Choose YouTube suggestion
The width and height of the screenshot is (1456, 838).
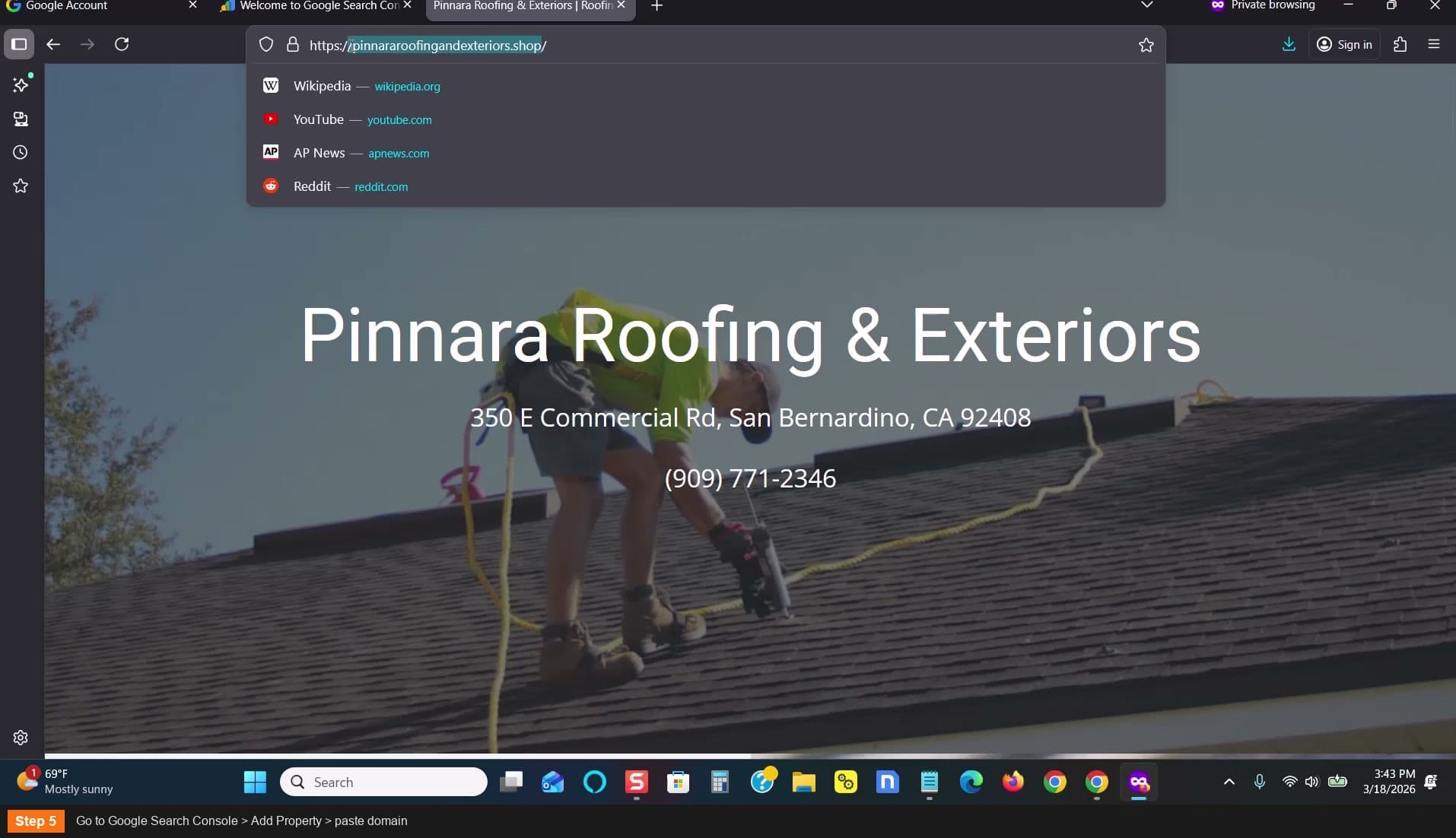click(x=705, y=119)
